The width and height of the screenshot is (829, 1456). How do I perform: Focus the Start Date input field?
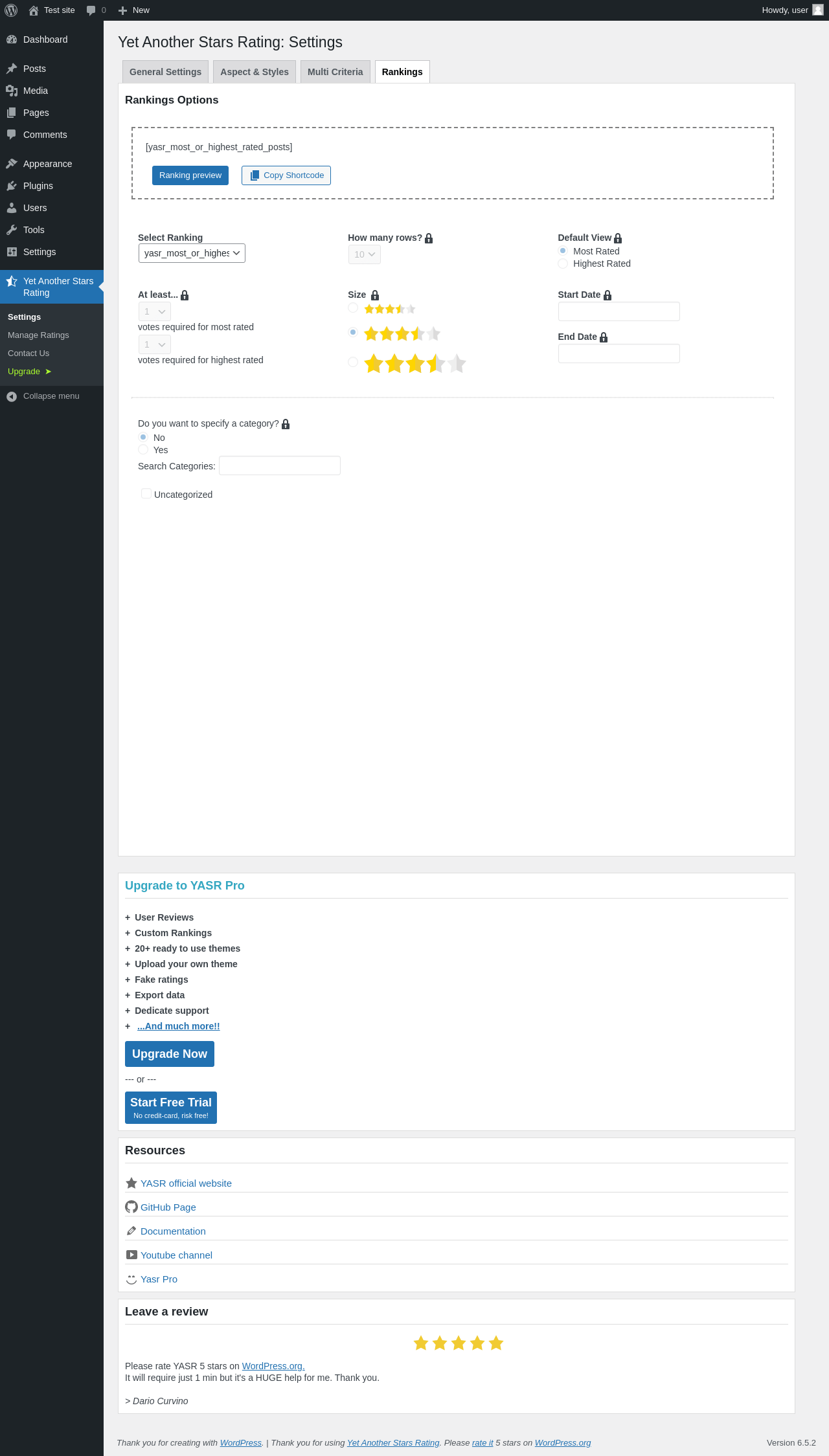(619, 311)
